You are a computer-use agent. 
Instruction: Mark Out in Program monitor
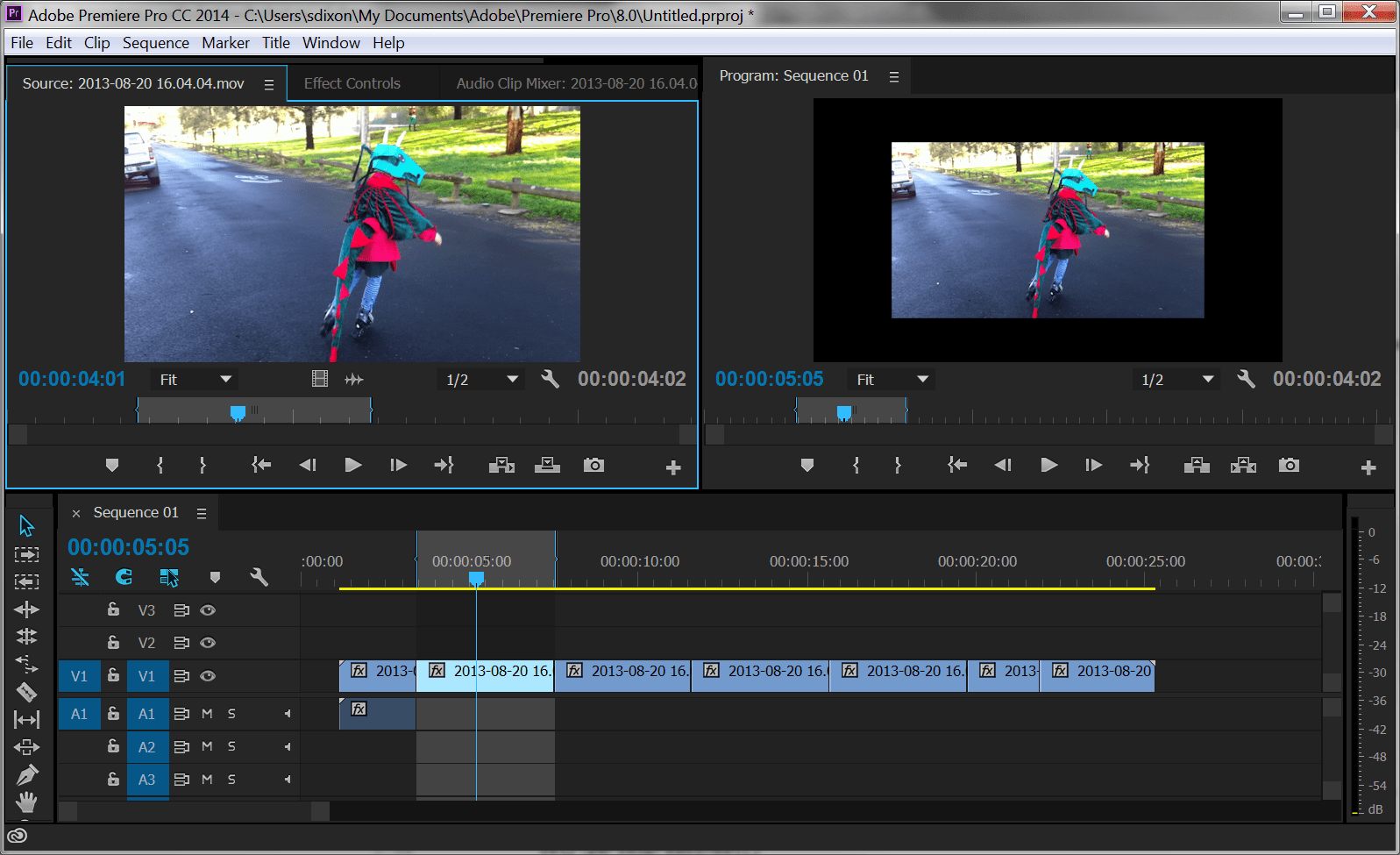point(898,465)
